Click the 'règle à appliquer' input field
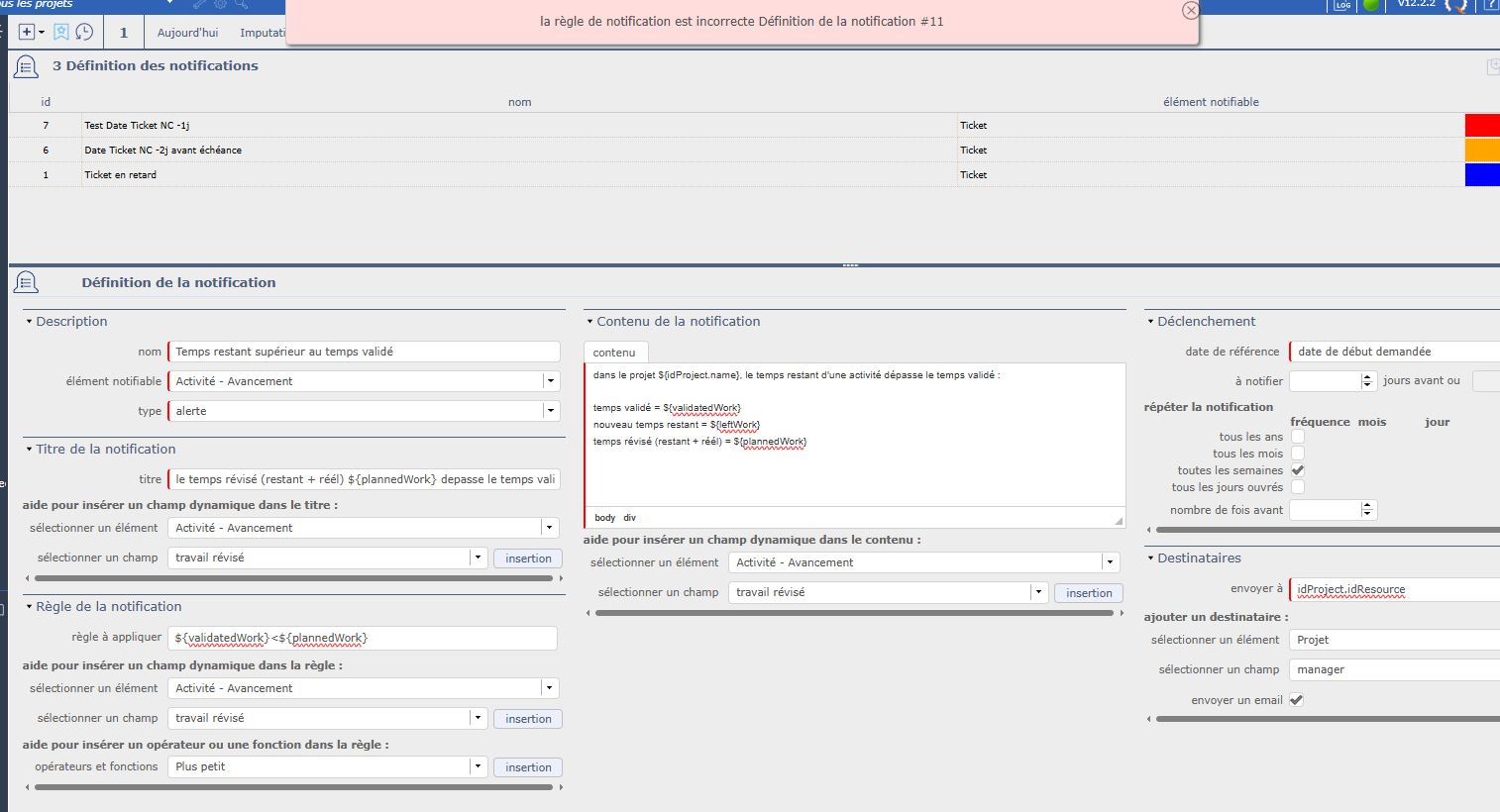1500x812 pixels. (363, 639)
